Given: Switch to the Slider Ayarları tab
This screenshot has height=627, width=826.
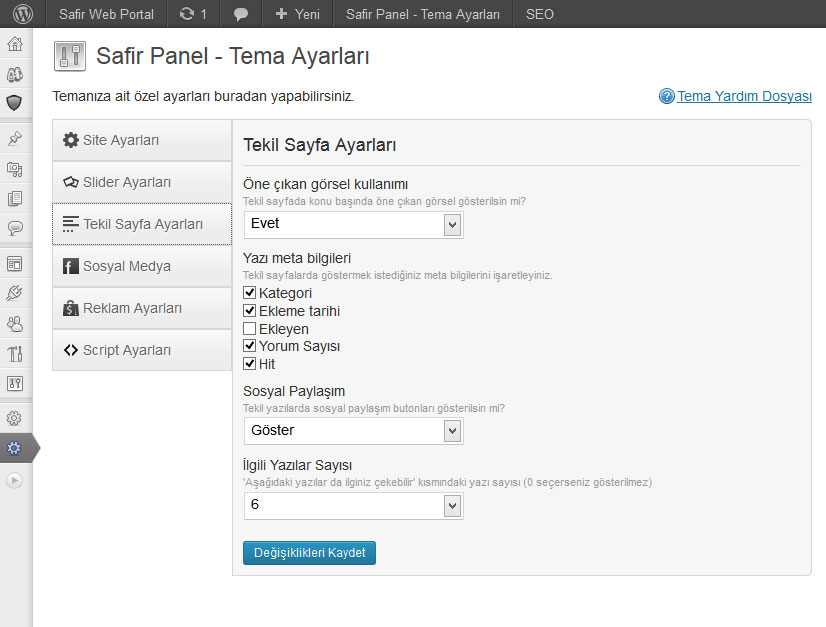Looking at the screenshot, I should (142, 182).
